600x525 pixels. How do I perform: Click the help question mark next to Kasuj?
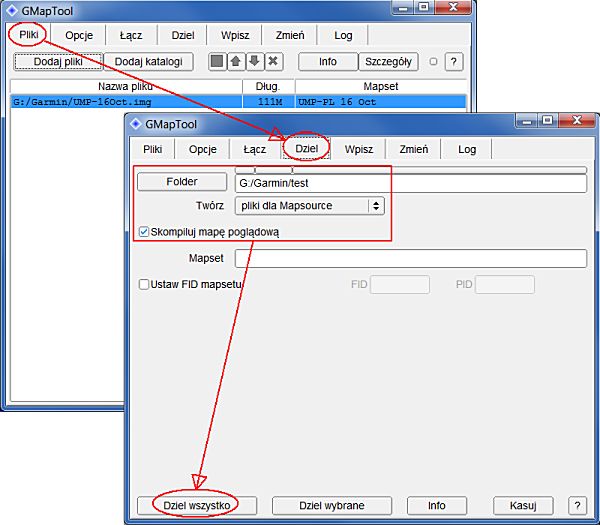[x=576, y=505]
